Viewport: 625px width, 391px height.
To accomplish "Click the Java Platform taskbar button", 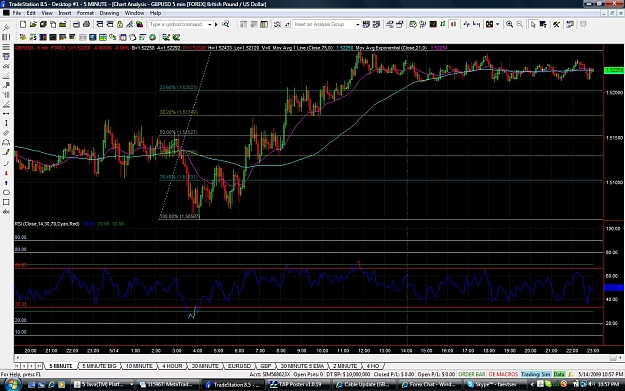I will point(103,385).
